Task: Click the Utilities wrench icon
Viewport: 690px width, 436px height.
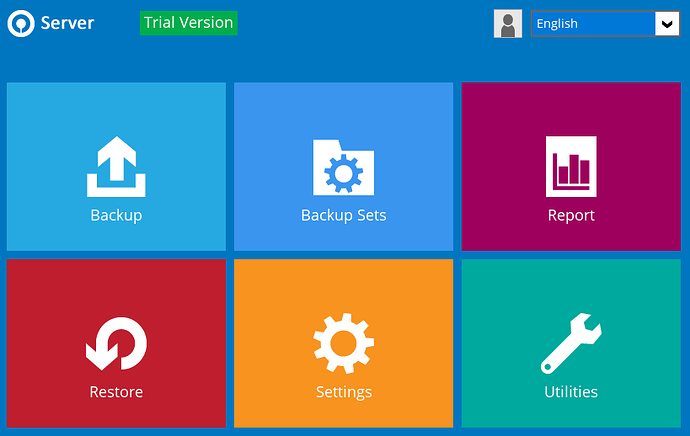Action: [x=571, y=343]
